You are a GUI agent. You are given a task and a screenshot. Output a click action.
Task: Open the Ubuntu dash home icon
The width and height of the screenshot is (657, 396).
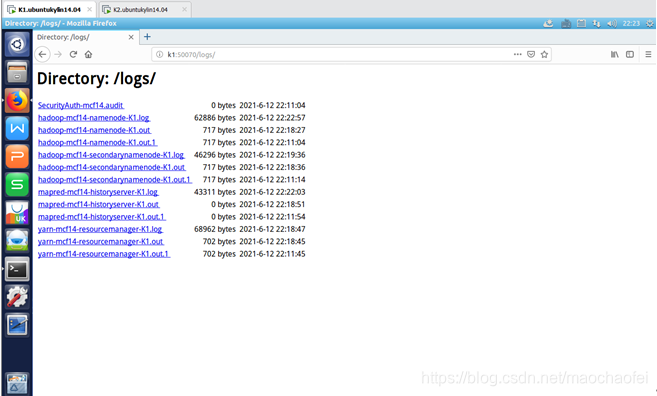[17, 44]
